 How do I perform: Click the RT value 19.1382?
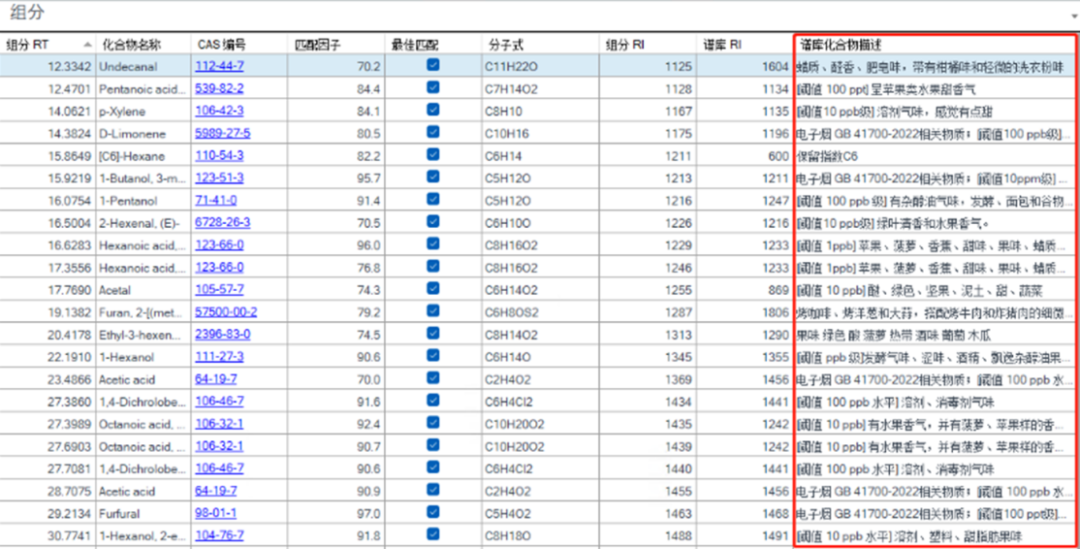(70, 313)
